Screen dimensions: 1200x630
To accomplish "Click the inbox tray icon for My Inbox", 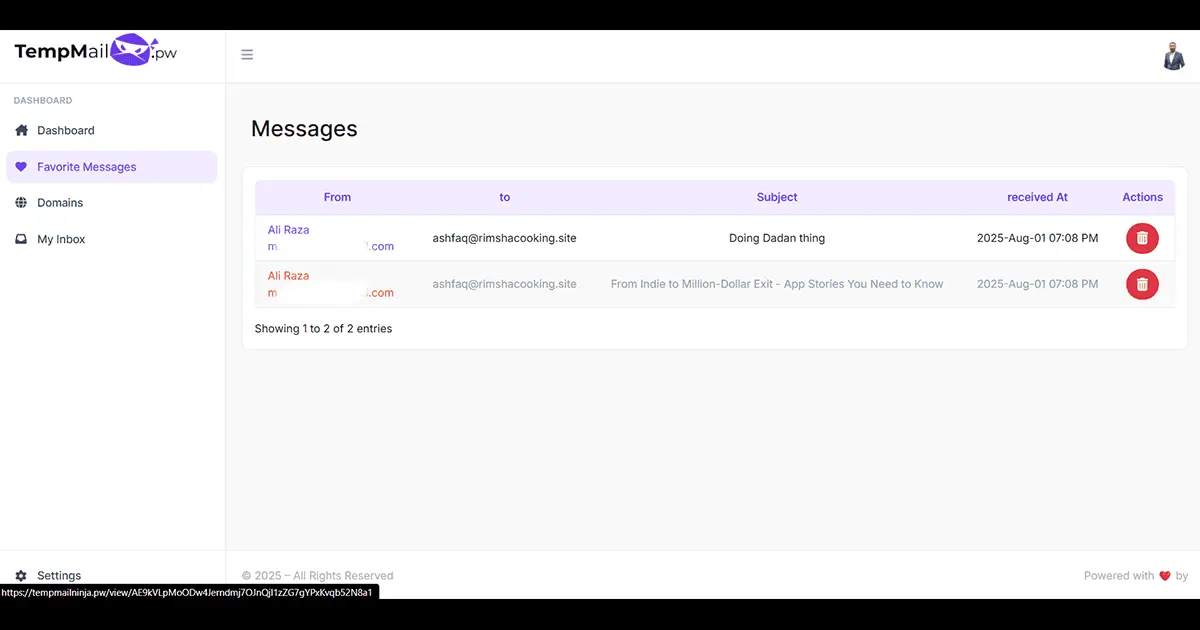I will click(x=21, y=239).
